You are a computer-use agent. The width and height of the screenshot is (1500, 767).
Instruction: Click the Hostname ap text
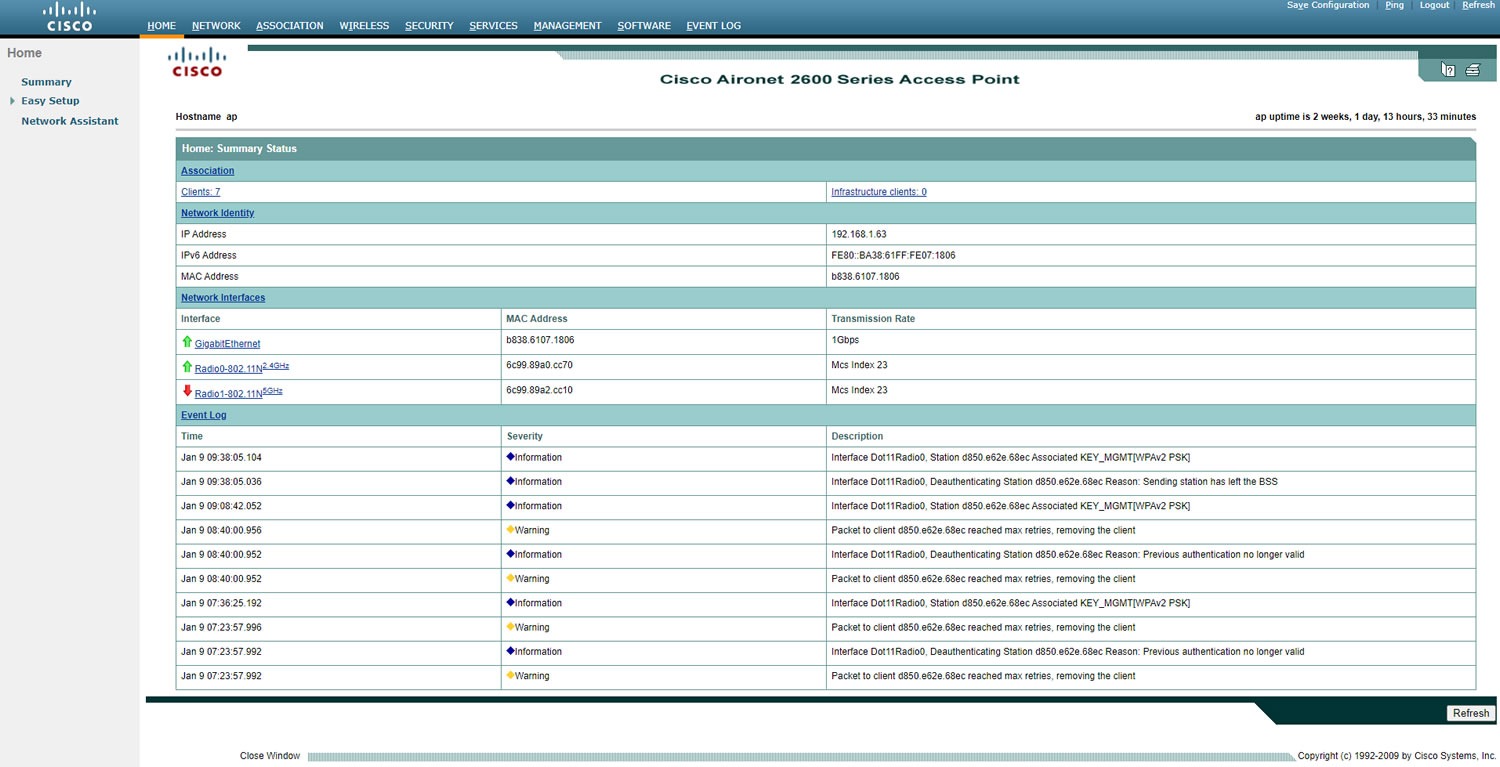[206, 117]
